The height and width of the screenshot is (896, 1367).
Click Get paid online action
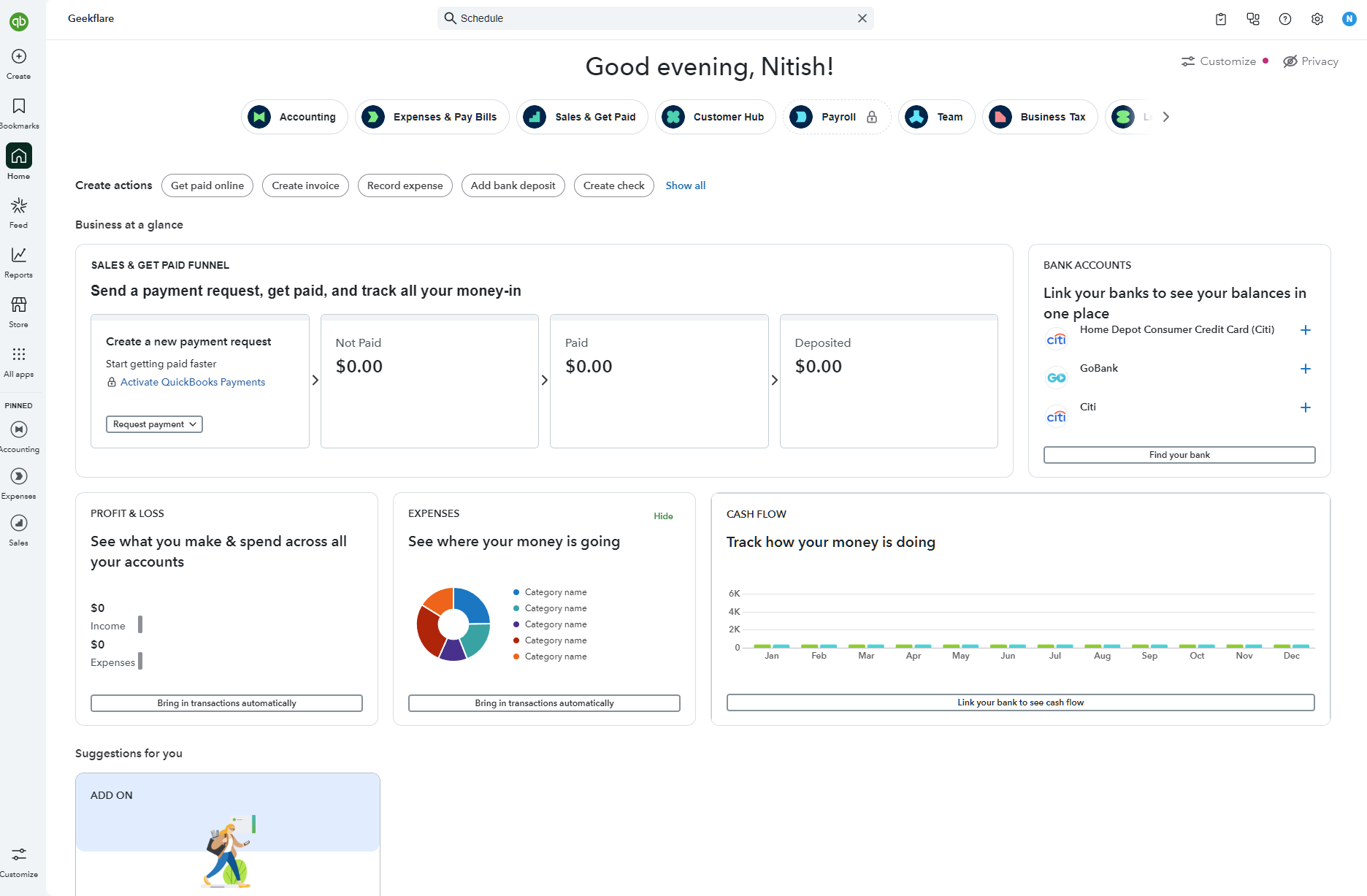click(207, 185)
